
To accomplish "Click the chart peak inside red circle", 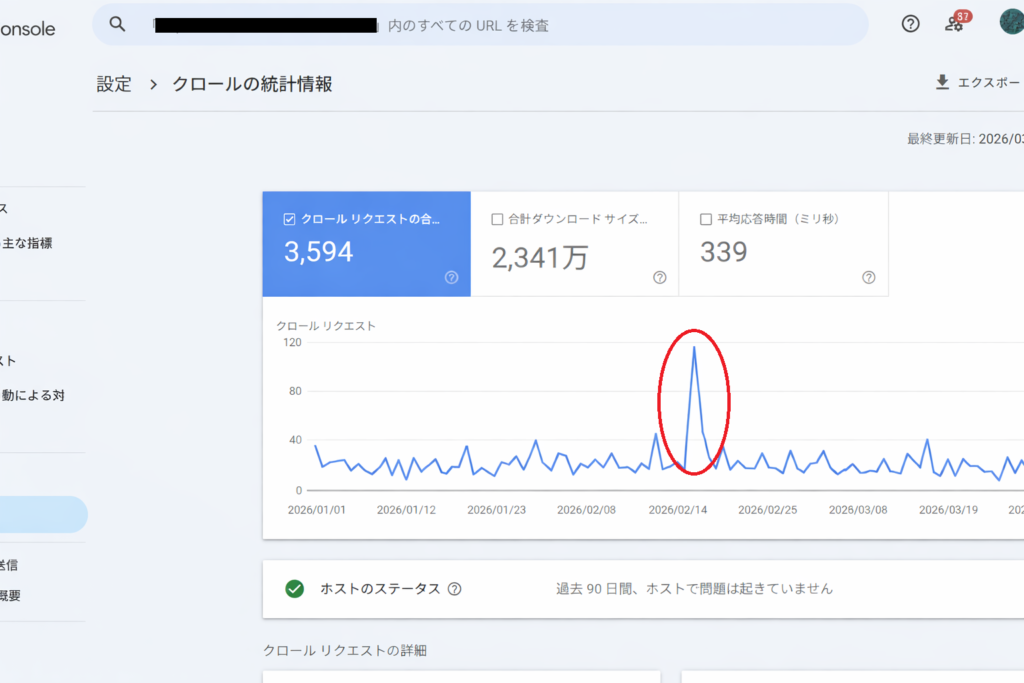I will pyautogui.click(x=694, y=348).
